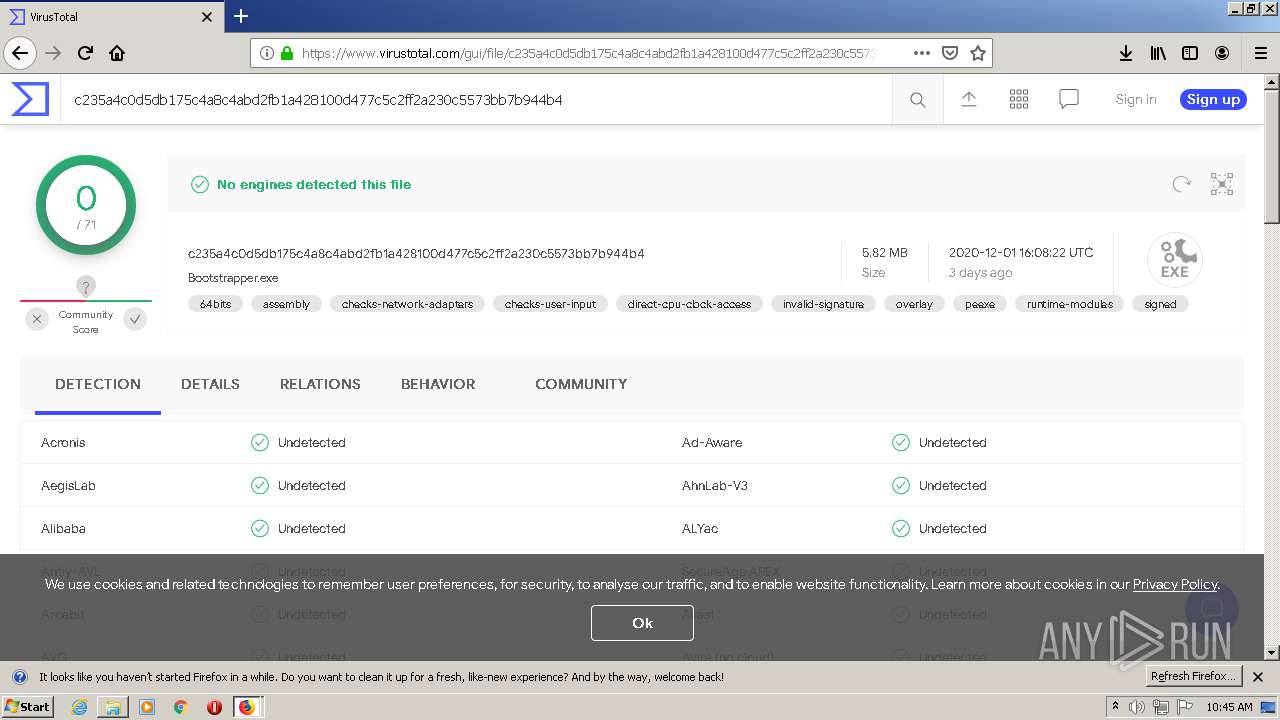Click the 64bits tag
Image resolution: width=1280 pixels, height=720 pixels.
tap(215, 304)
